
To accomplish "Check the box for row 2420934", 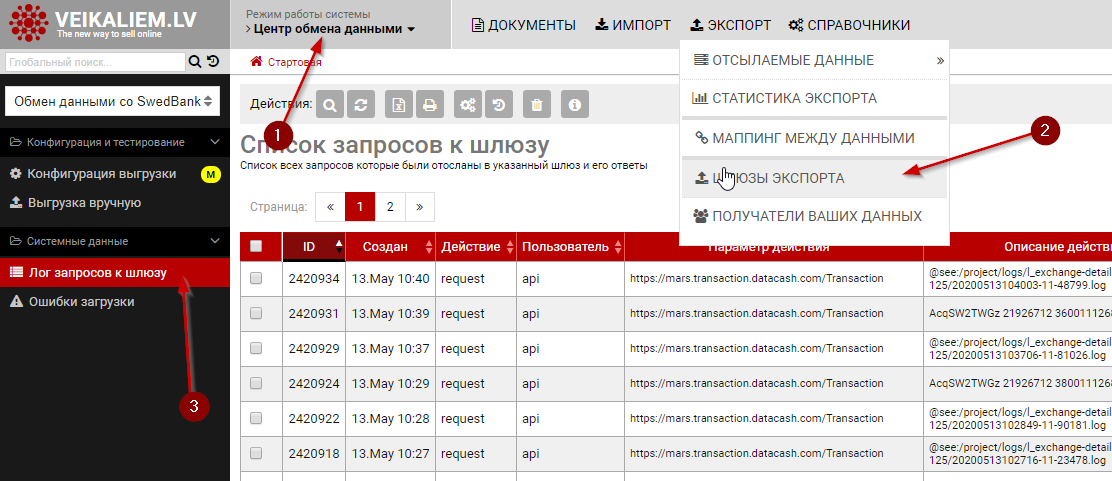I will (256, 279).
